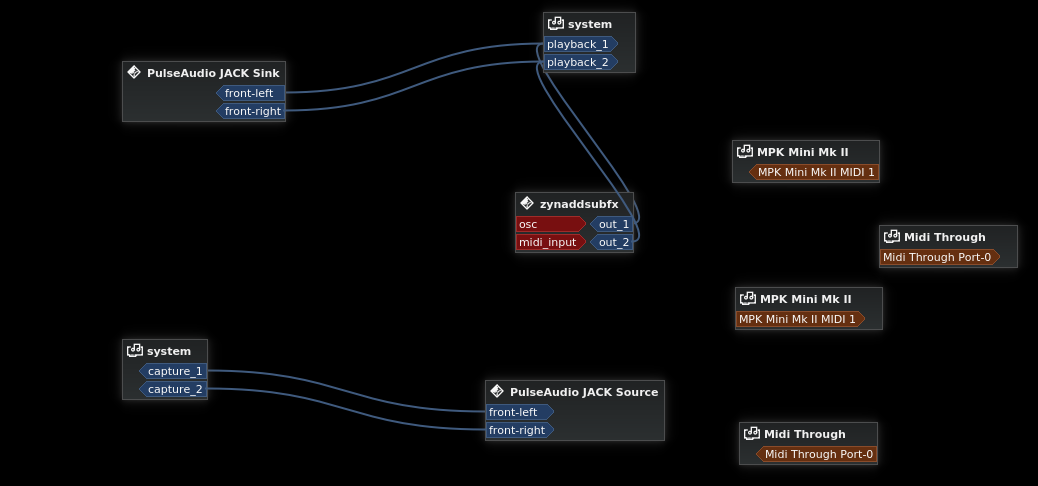Select Midi Through Port-0 on upper Midi Through node
1038x486 pixels.
(x=940, y=258)
